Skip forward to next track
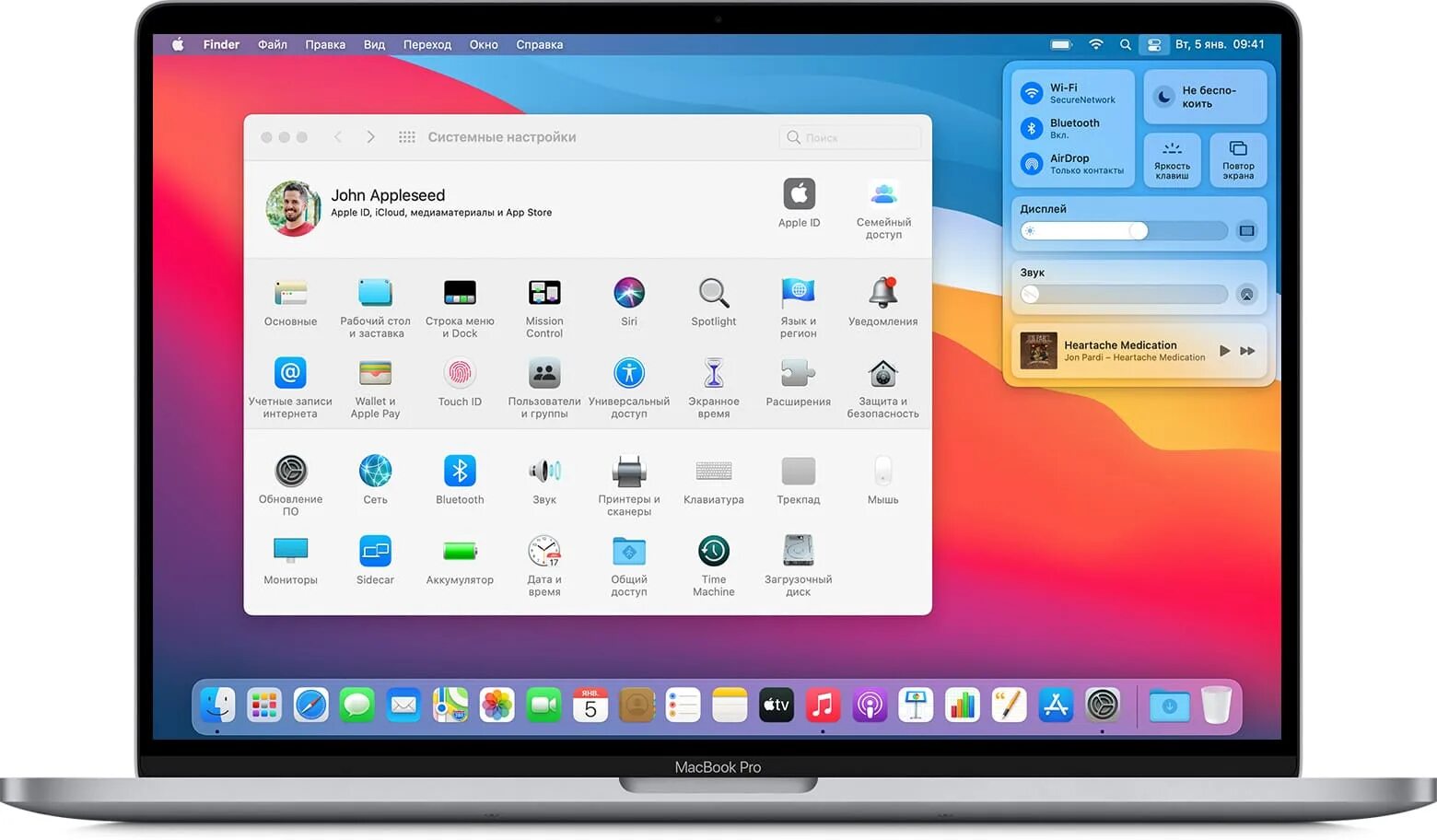Image resolution: width=1437 pixels, height=840 pixels. point(1247,351)
